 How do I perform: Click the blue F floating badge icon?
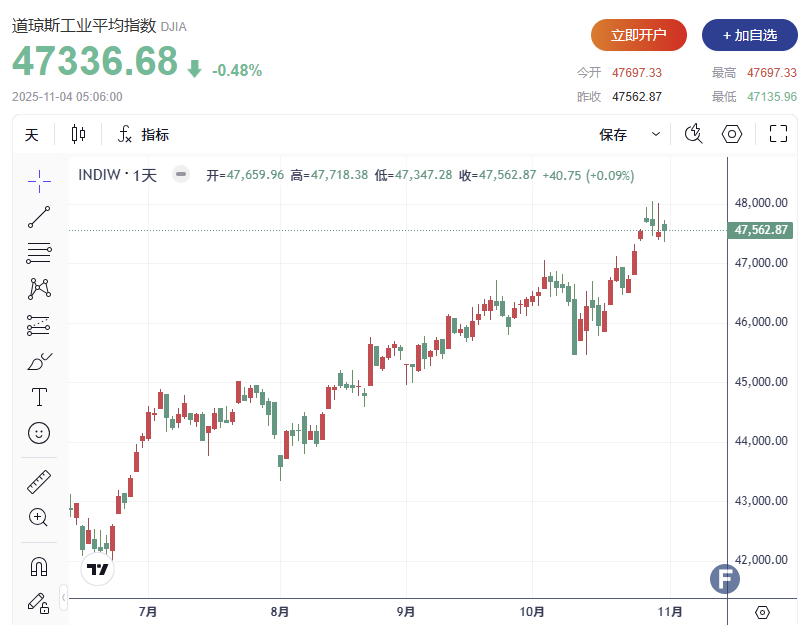click(725, 579)
